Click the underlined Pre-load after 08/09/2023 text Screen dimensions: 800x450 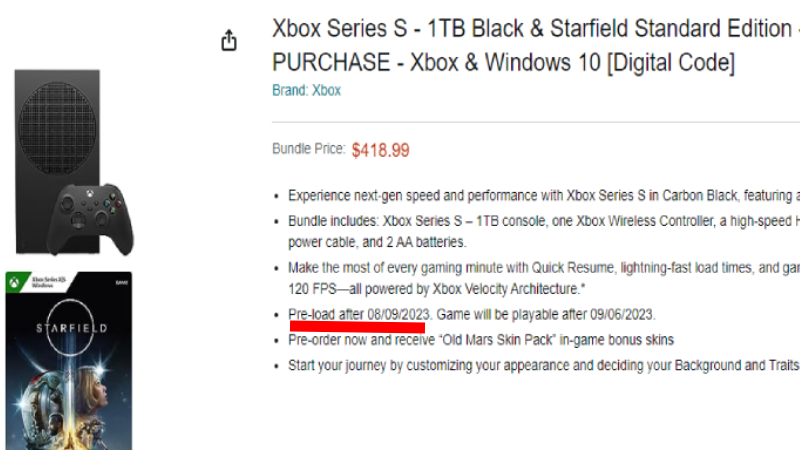(x=359, y=314)
